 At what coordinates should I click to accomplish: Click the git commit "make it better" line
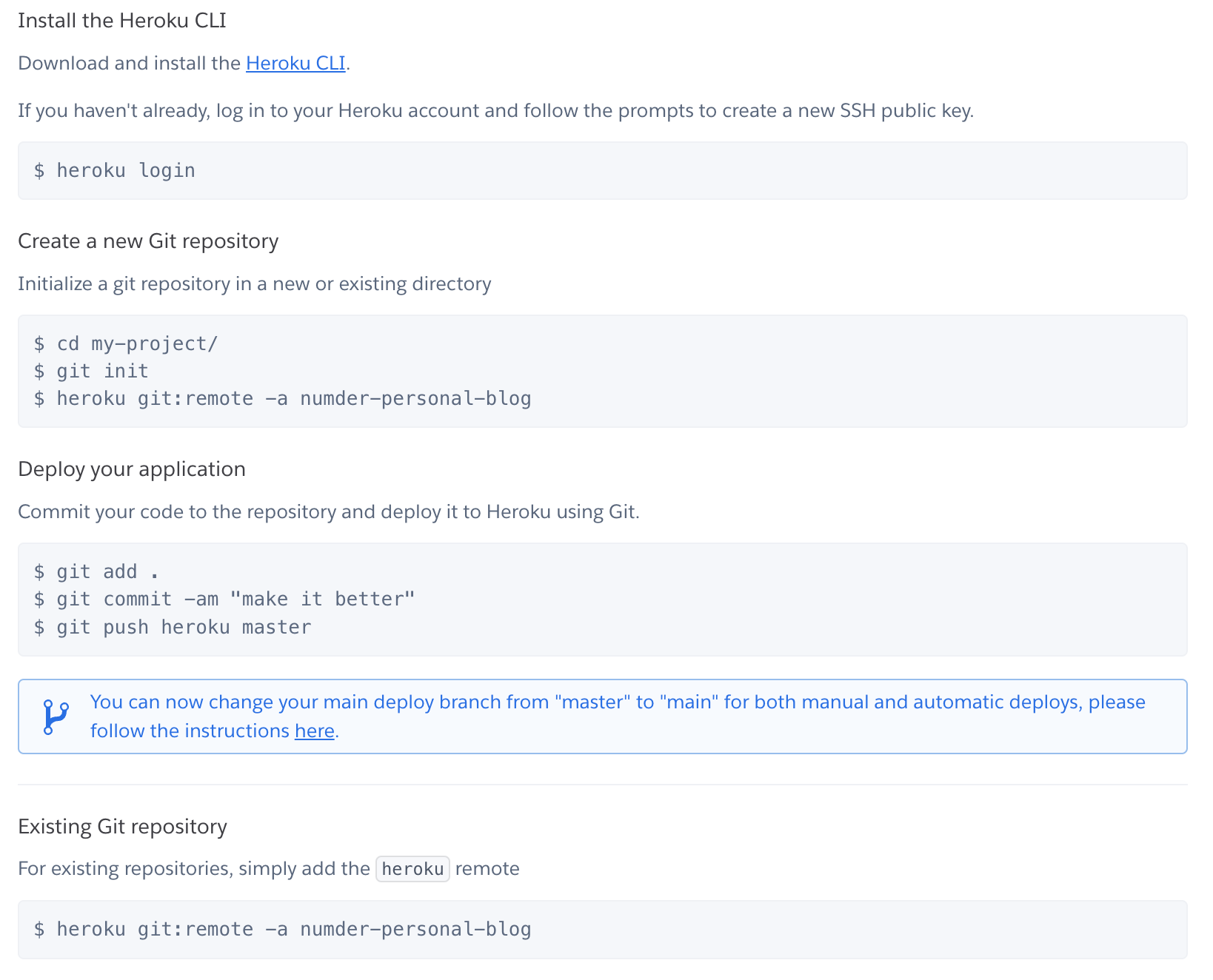pos(224,600)
